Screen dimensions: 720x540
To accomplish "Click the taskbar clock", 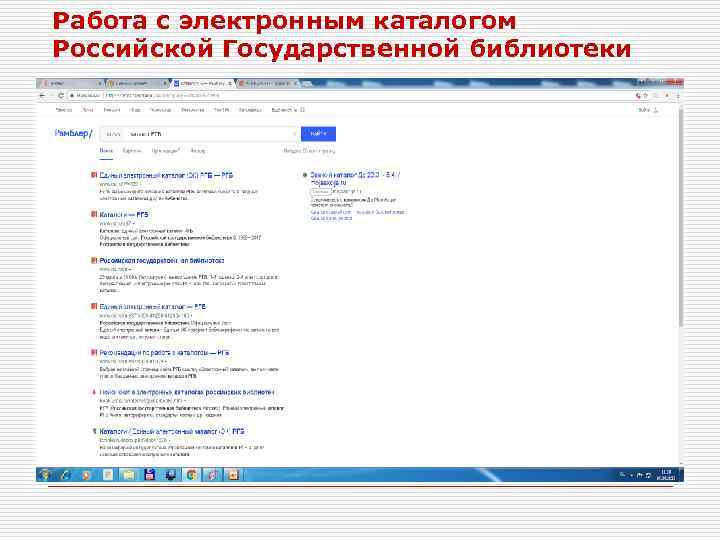I will click(x=666, y=475).
